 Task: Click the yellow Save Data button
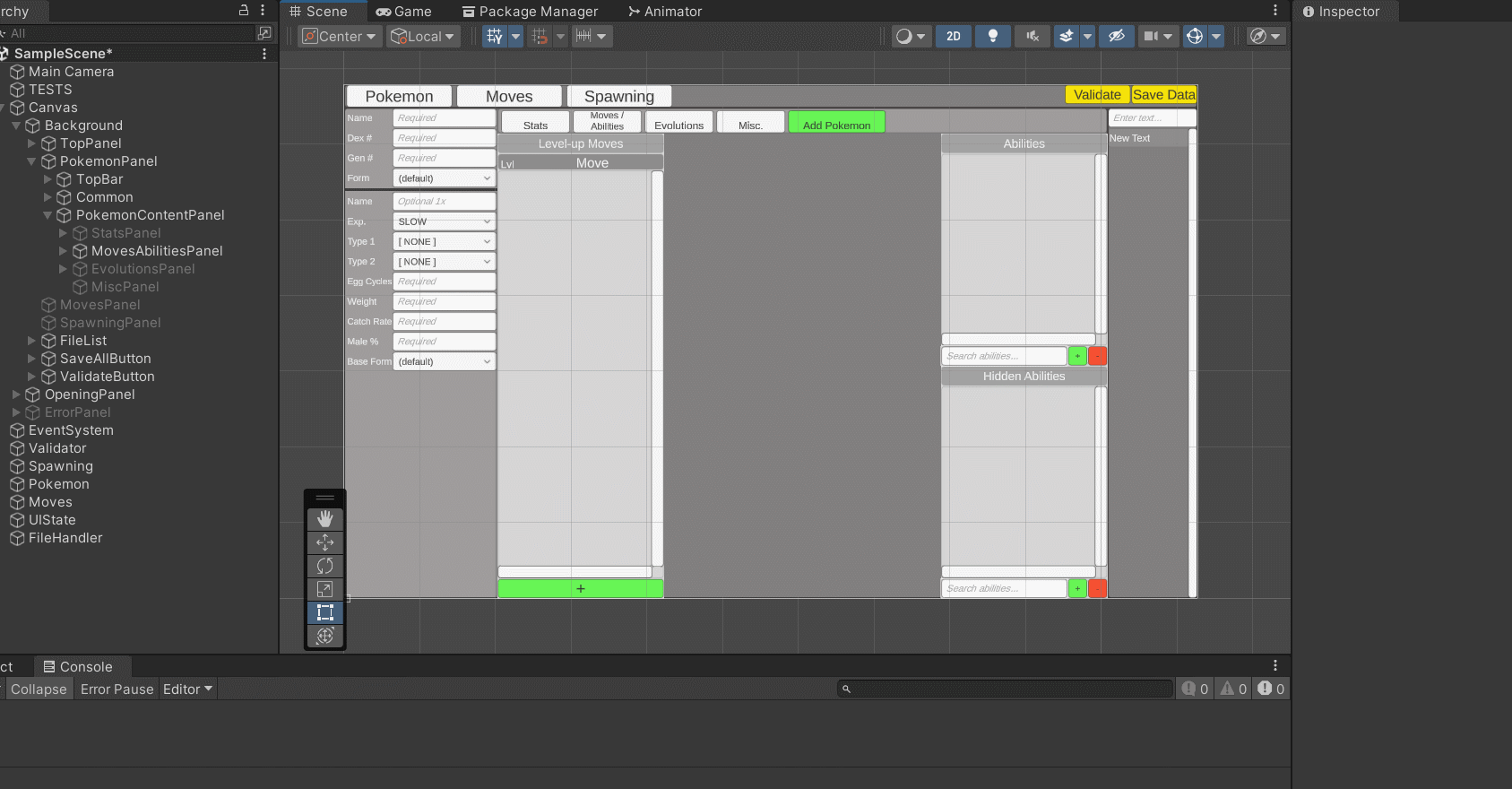[1163, 94]
